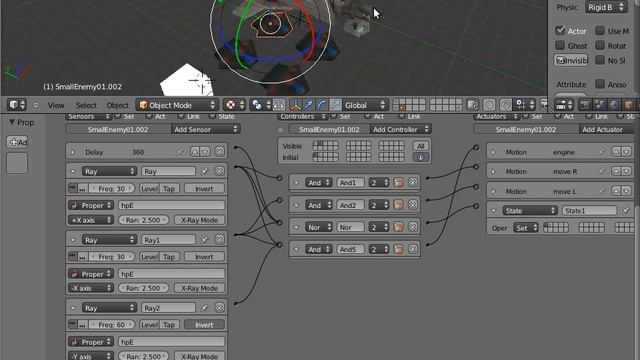Pin the Ray2 sensor

[x=204, y=308]
